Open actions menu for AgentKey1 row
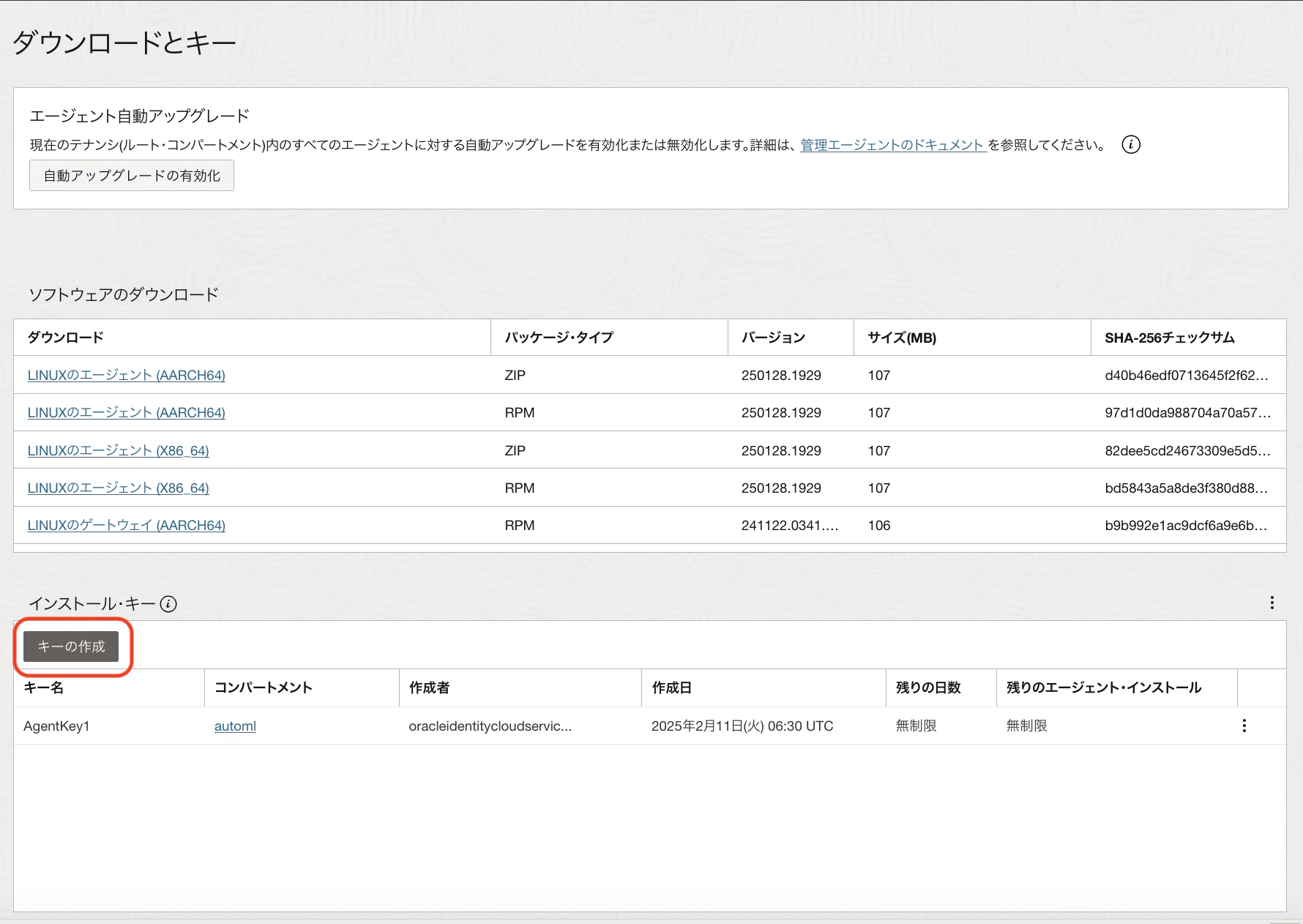1303x924 pixels. (1244, 726)
